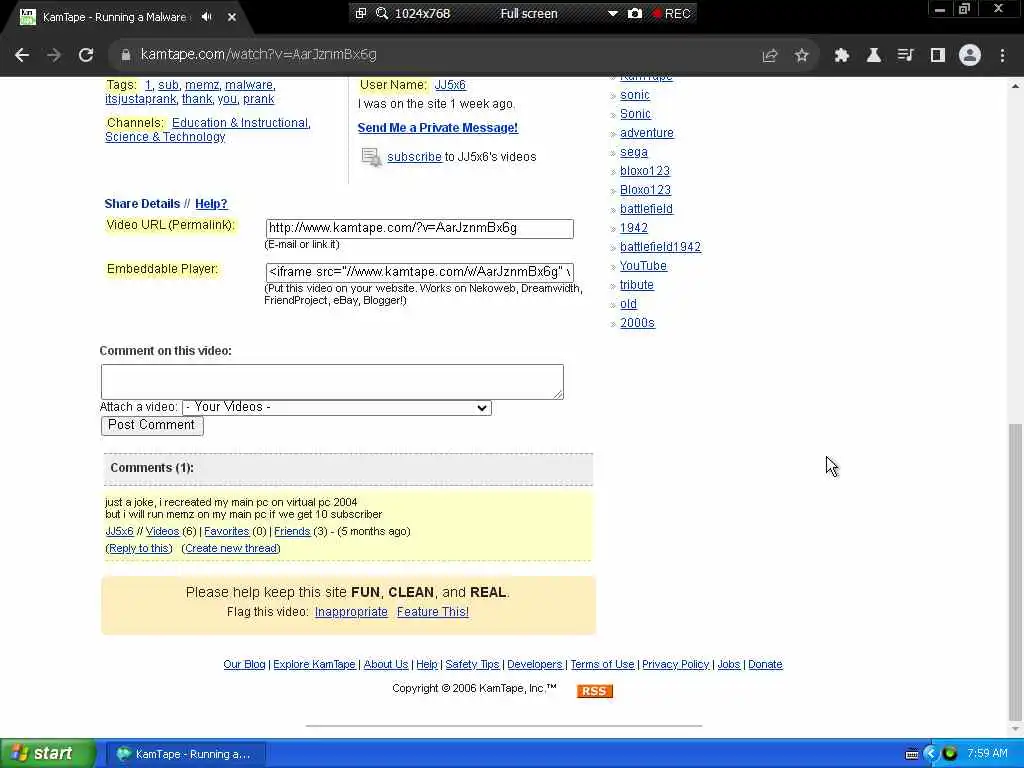The height and width of the screenshot is (768, 1024).
Task: Click the subscribe icon next to JJ5x6
Action: tap(372, 157)
